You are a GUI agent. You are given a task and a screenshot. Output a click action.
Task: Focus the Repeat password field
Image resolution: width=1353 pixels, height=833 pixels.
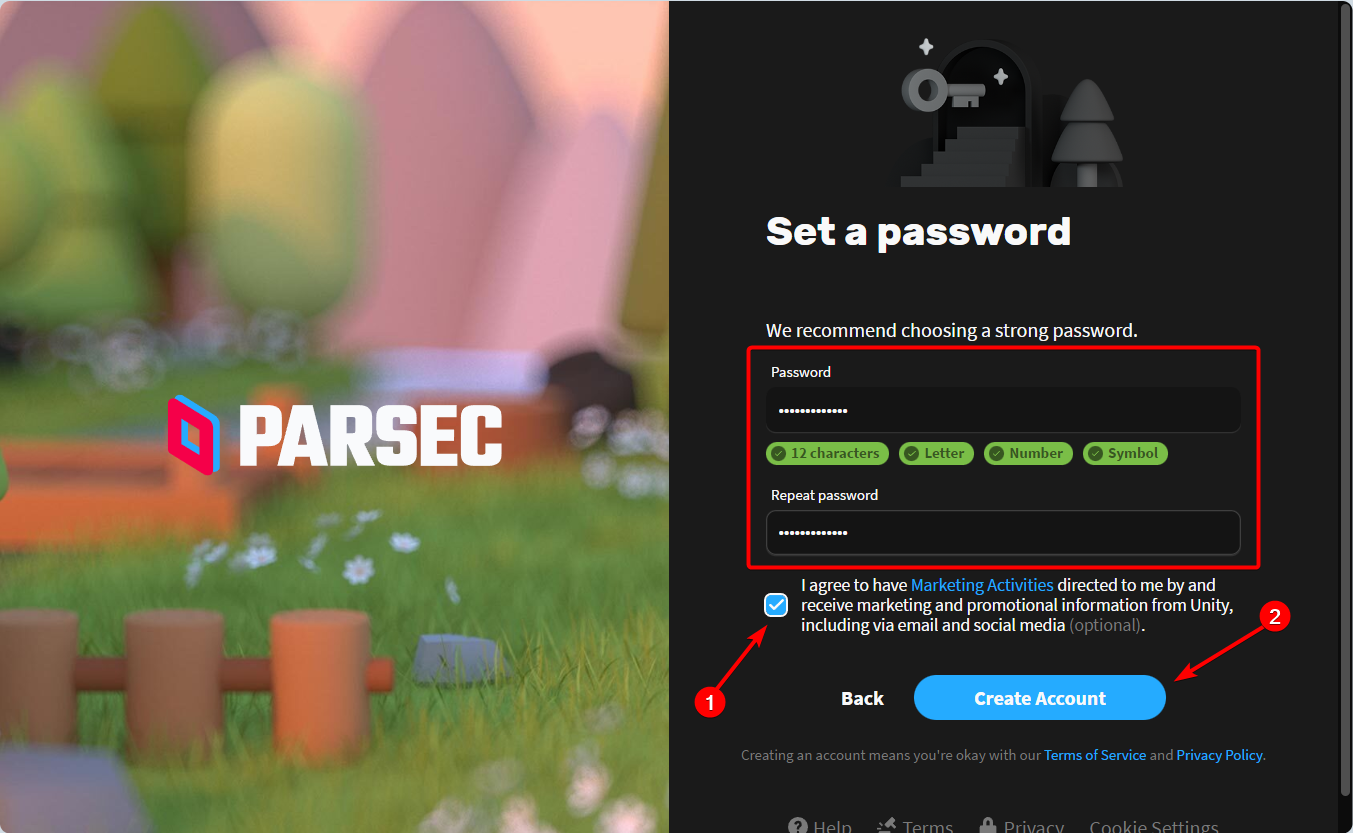1003,533
